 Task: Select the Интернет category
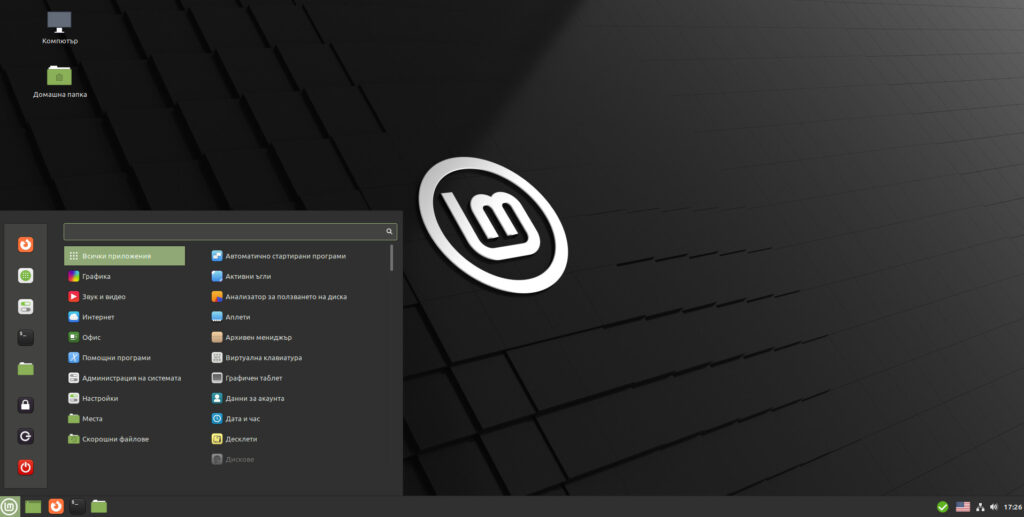[124, 317]
